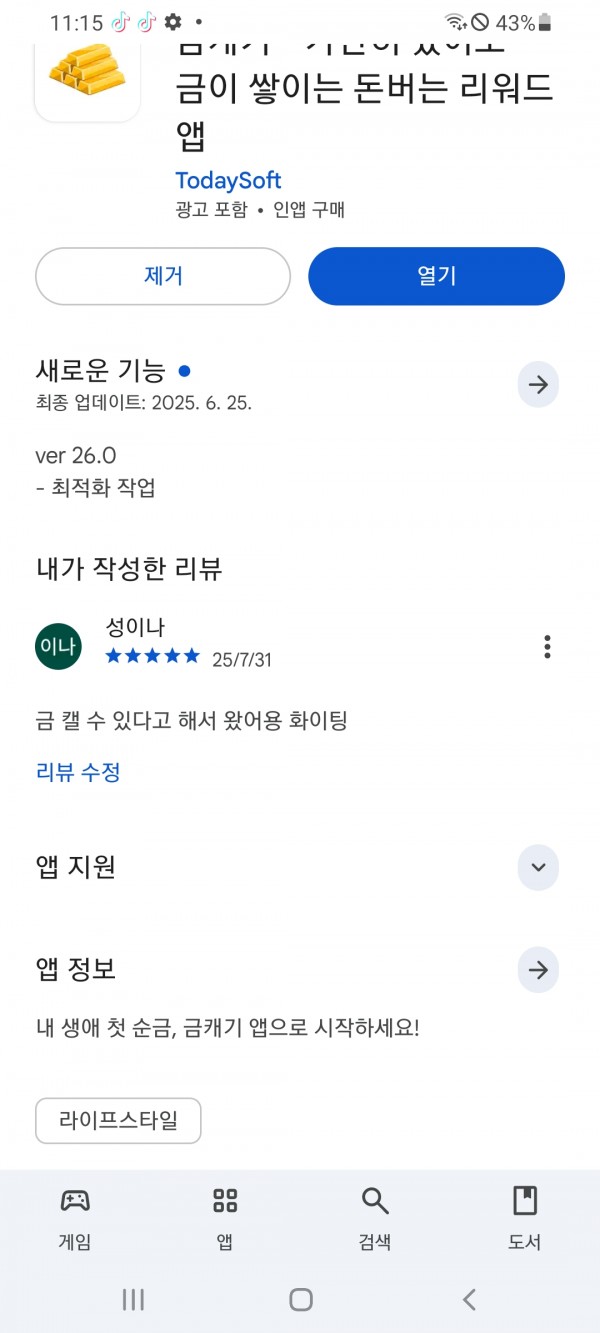Tap the Android back button
This screenshot has height=1333, width=600.
pos(469,1299)
